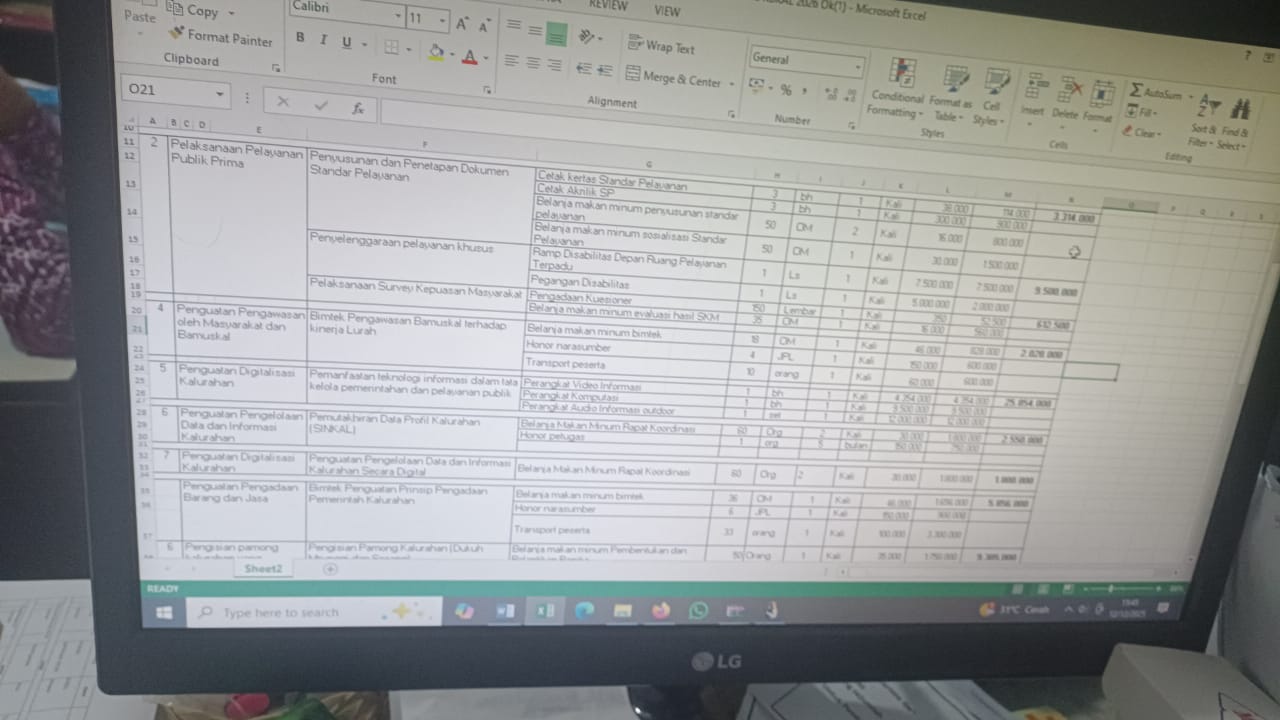Apply the yellow fill color bucket

pyautogui.click(x=436, y=51)
